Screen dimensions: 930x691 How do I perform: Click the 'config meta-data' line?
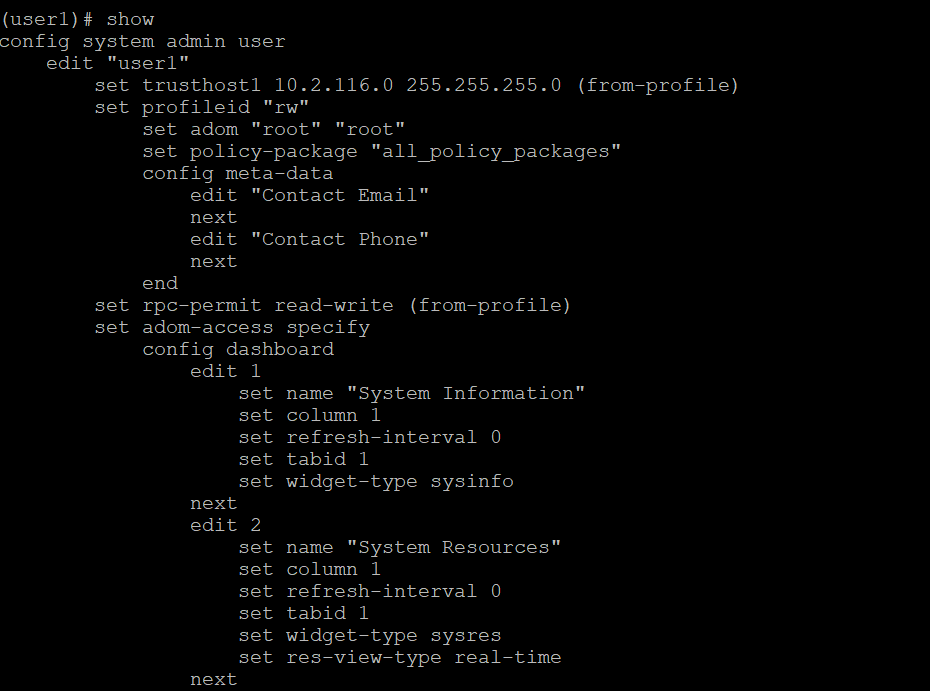237,173
